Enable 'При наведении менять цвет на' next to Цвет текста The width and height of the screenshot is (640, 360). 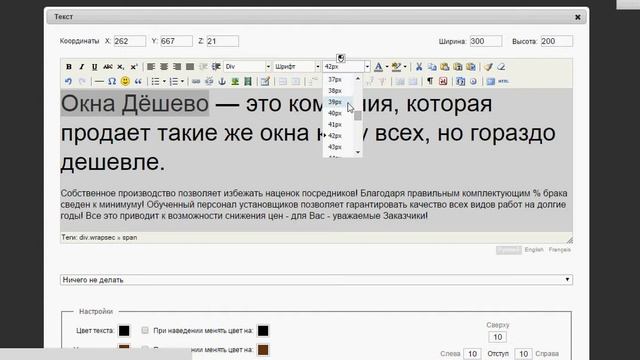[x=145, y=330]
